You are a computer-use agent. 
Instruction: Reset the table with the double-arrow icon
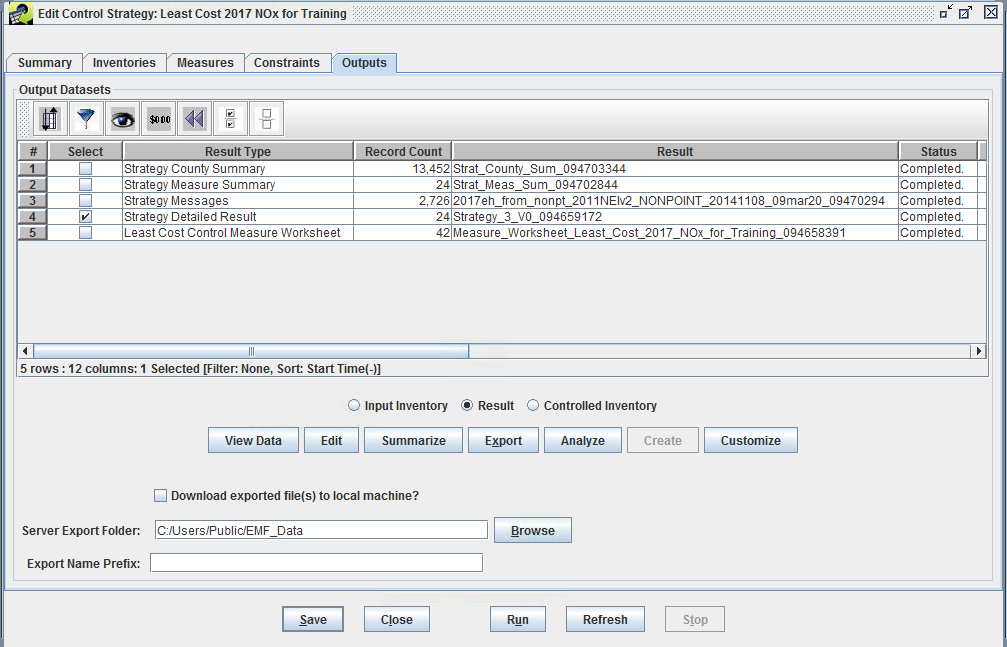[193, 118]
